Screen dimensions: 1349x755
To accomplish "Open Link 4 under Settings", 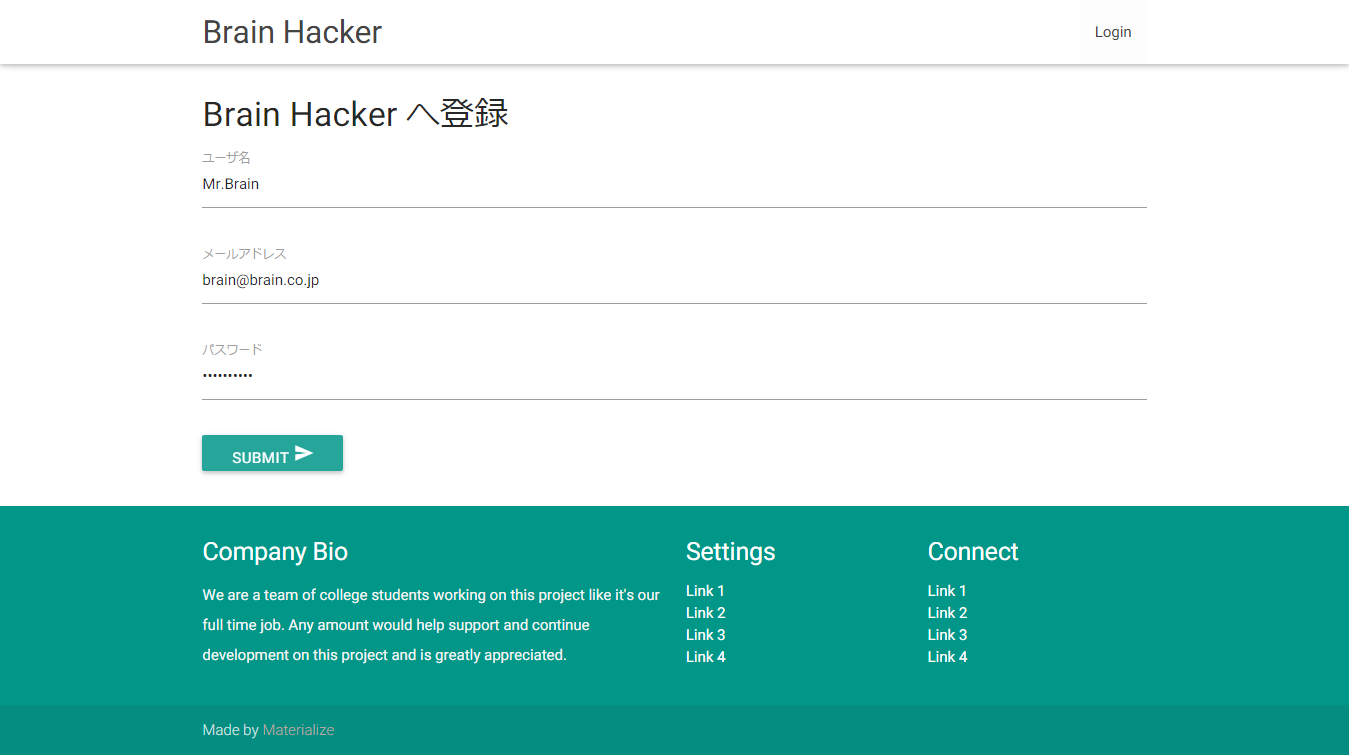I will [x=706, y=657].
